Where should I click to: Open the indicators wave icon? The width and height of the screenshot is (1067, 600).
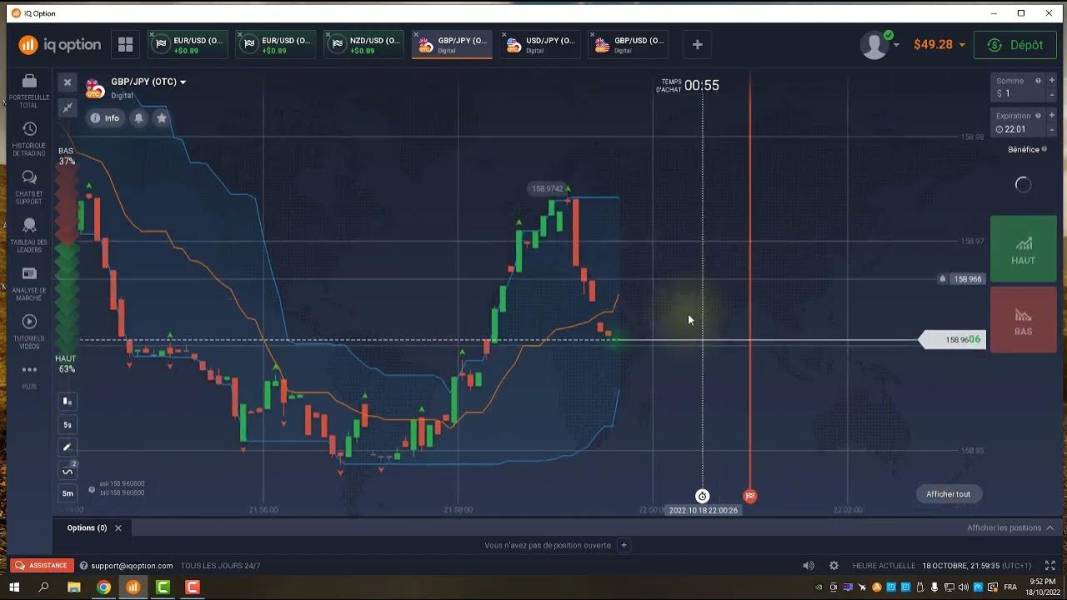[x=67, y=470]
